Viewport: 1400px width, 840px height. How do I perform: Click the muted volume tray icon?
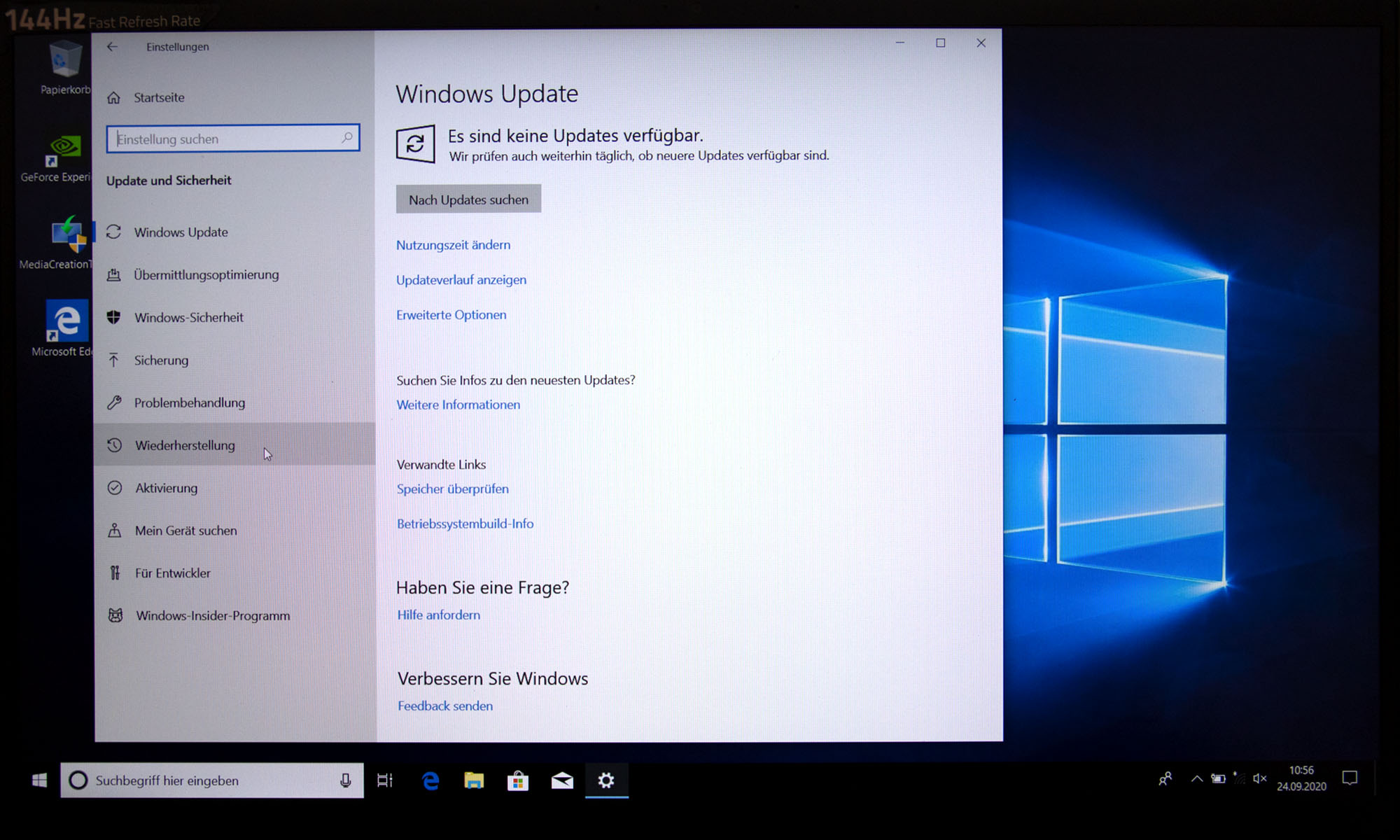click(x=1259, y=778)
